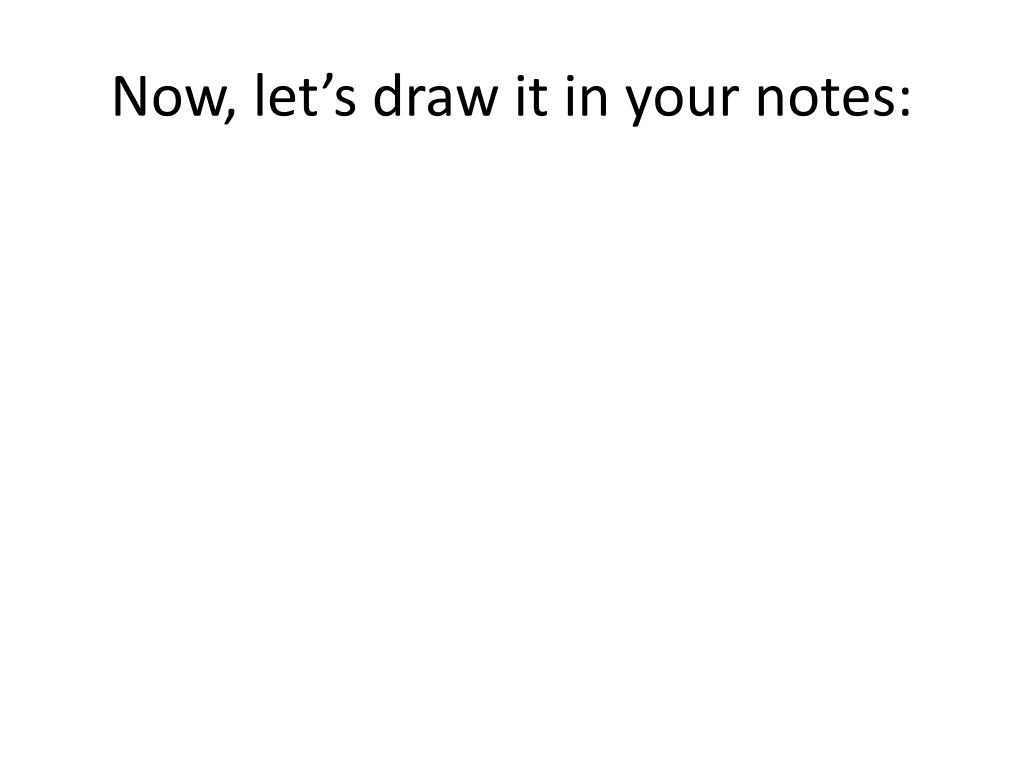The image size is (1024, 768).
Task: Click the letter n starting "notes"
Action: pos(772,101)
